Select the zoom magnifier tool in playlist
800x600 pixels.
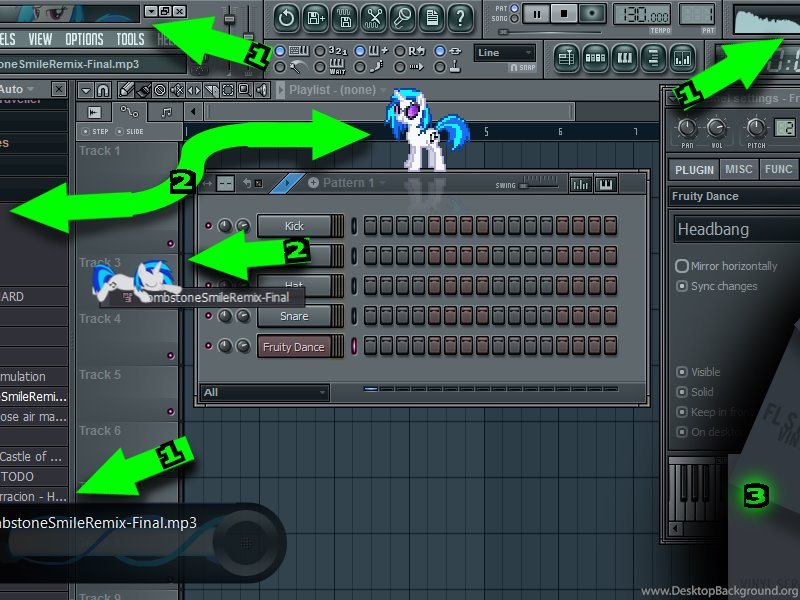[x=245, y=91]
